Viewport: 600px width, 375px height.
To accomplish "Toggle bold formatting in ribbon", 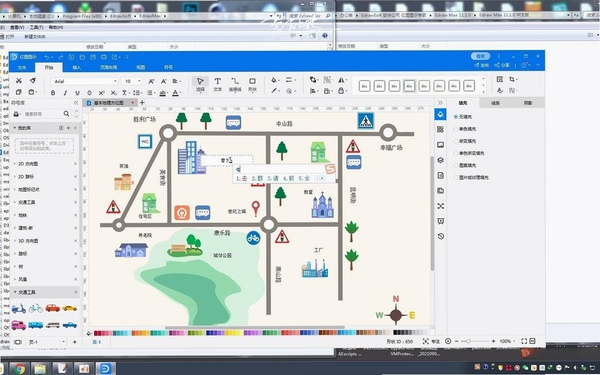I will point(53,93).
